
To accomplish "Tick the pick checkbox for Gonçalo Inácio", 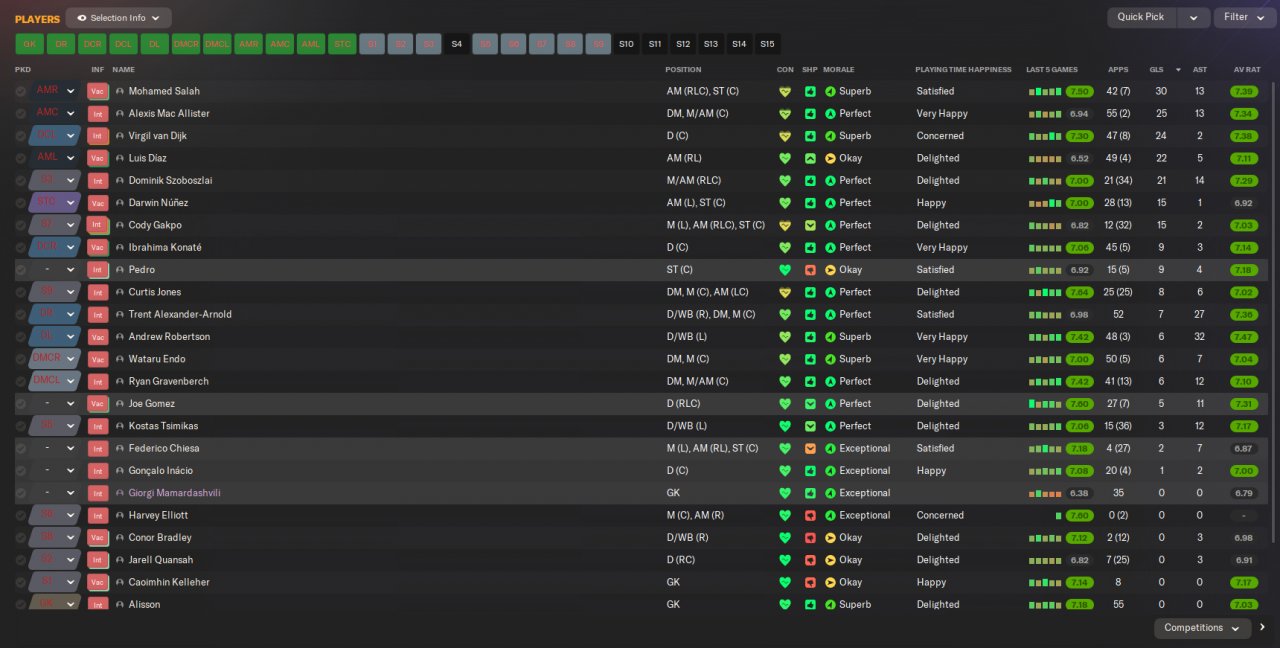I will tap(20, 471).
